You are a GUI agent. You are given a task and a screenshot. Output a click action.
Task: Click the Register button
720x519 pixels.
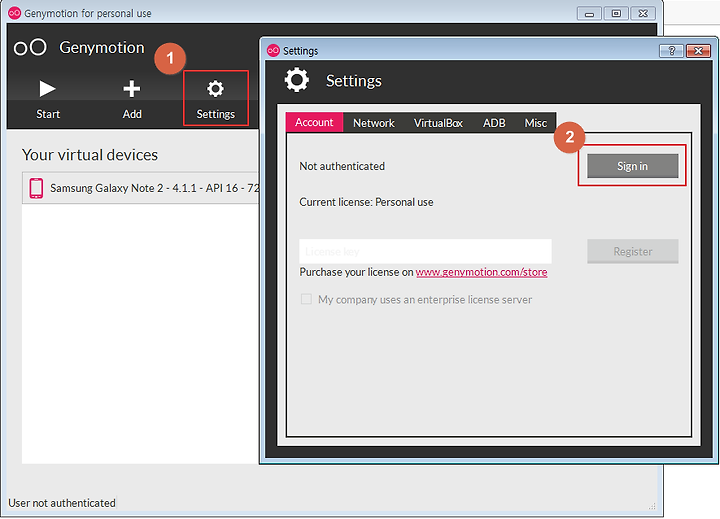[x=632, y=251]
